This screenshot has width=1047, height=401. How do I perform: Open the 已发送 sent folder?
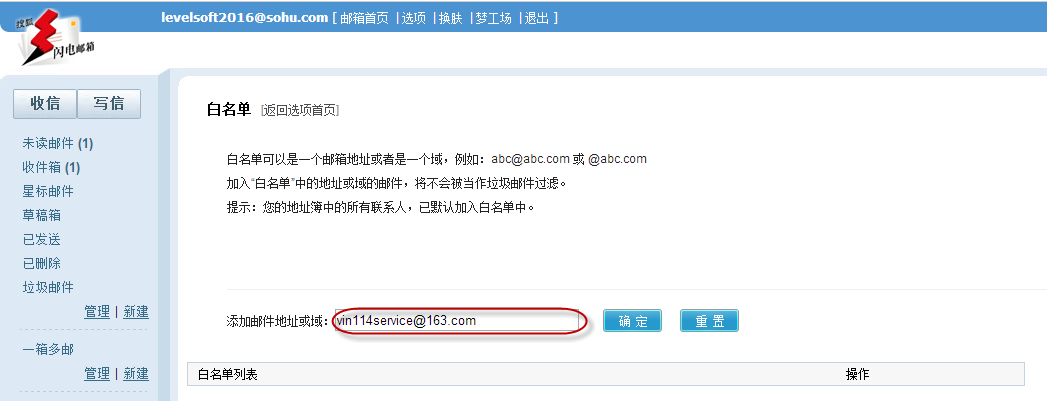(42, 240)
